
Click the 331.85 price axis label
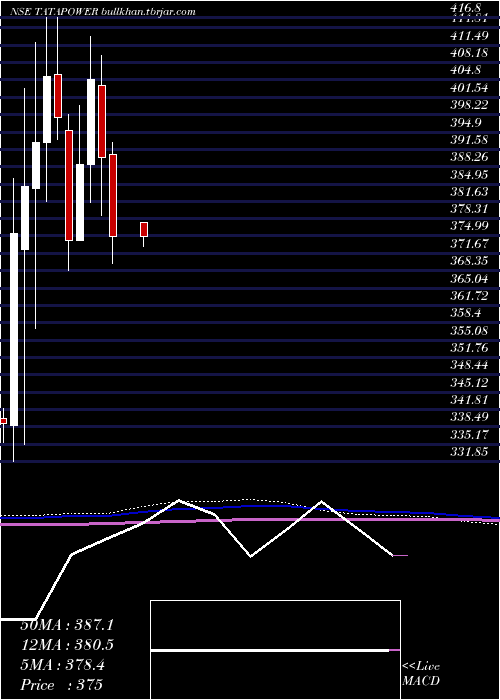469,451
